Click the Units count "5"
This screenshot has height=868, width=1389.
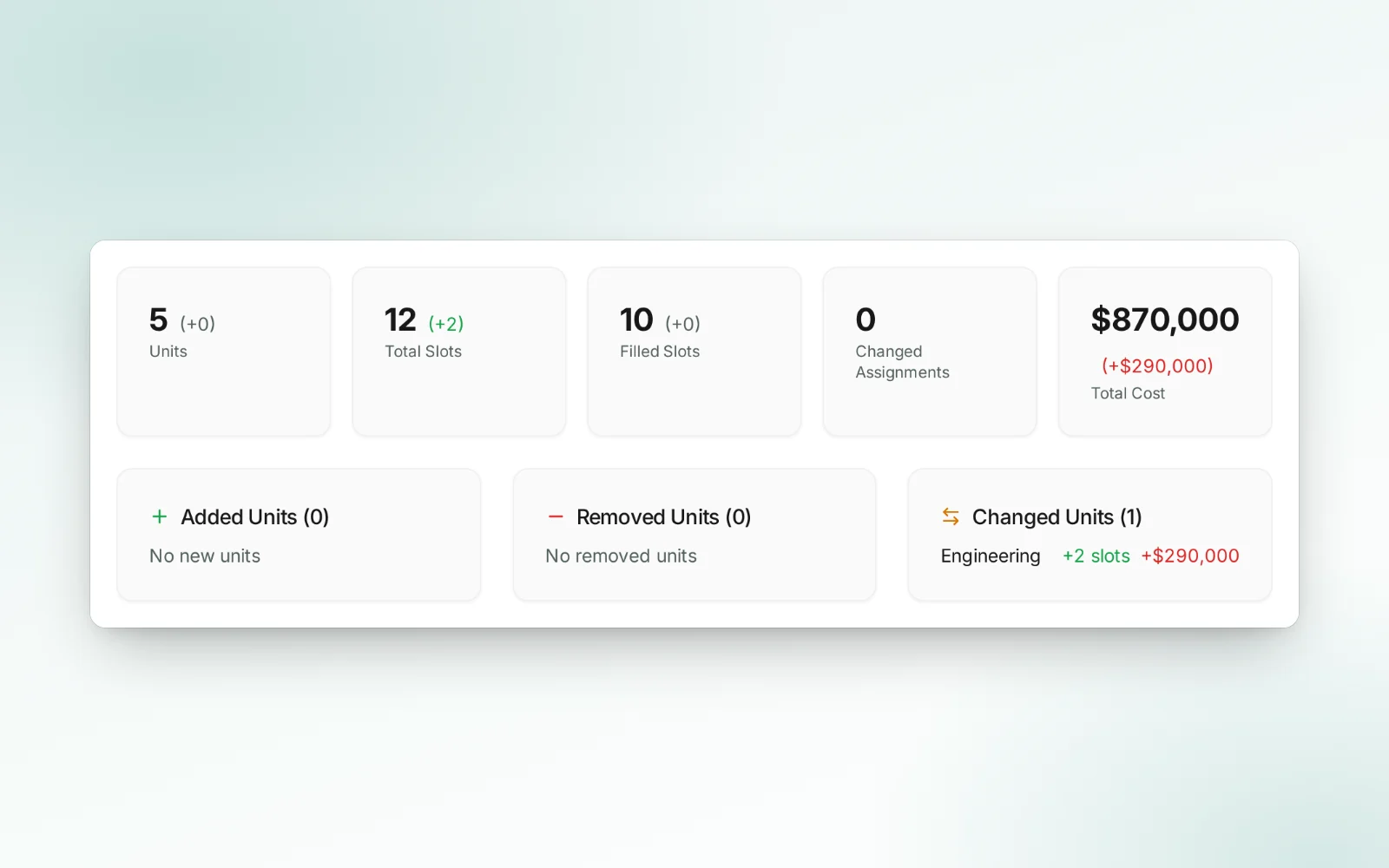pyautogui.click(x=158, y=319)
